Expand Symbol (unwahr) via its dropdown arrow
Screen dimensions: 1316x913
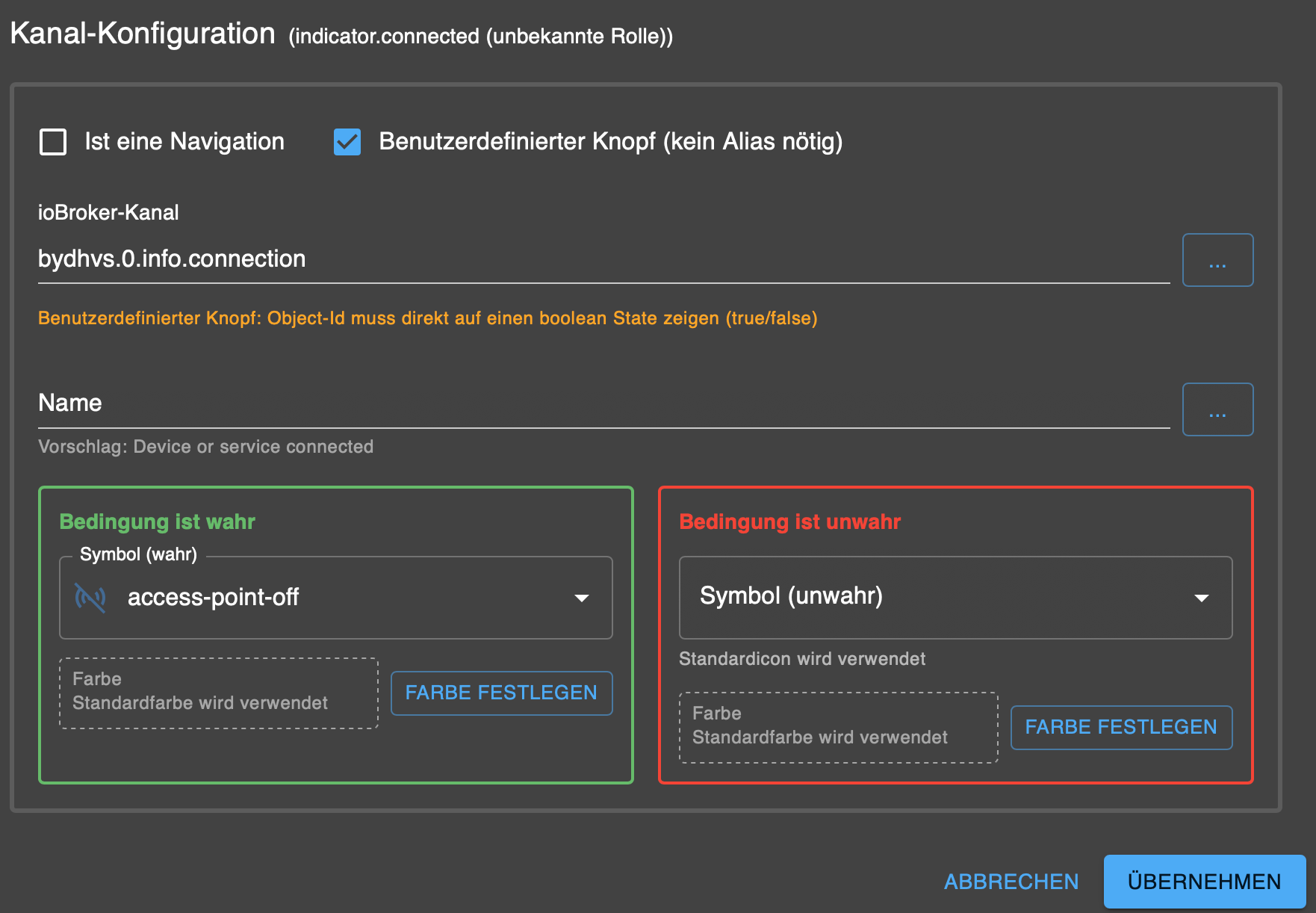[1201, 598]
